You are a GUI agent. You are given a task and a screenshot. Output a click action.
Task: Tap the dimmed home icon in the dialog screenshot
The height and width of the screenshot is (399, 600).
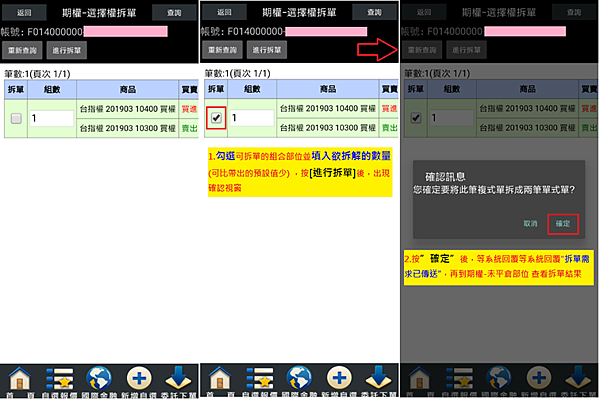(x=420, y=379)
